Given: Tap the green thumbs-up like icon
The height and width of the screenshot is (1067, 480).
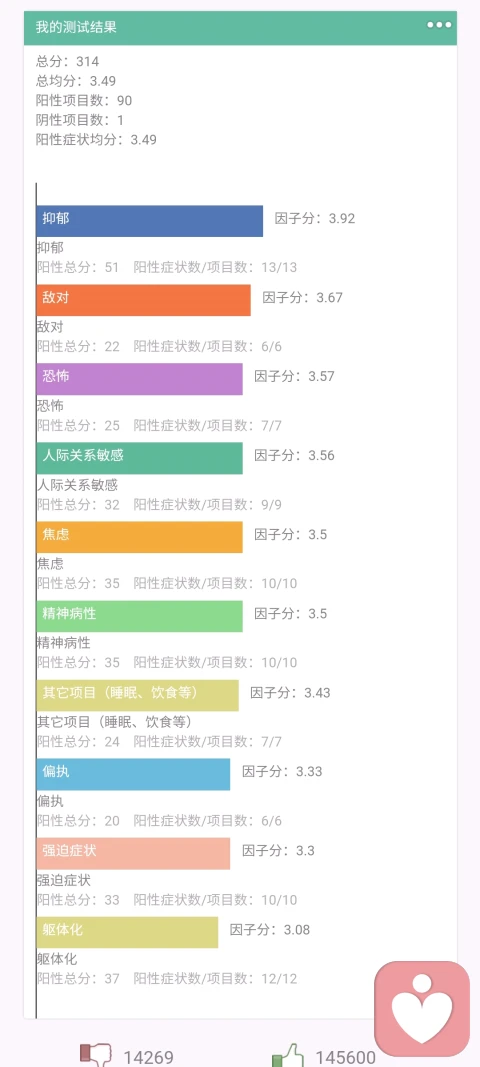Looking at the screenshot, I should (x=288, y=1056).
